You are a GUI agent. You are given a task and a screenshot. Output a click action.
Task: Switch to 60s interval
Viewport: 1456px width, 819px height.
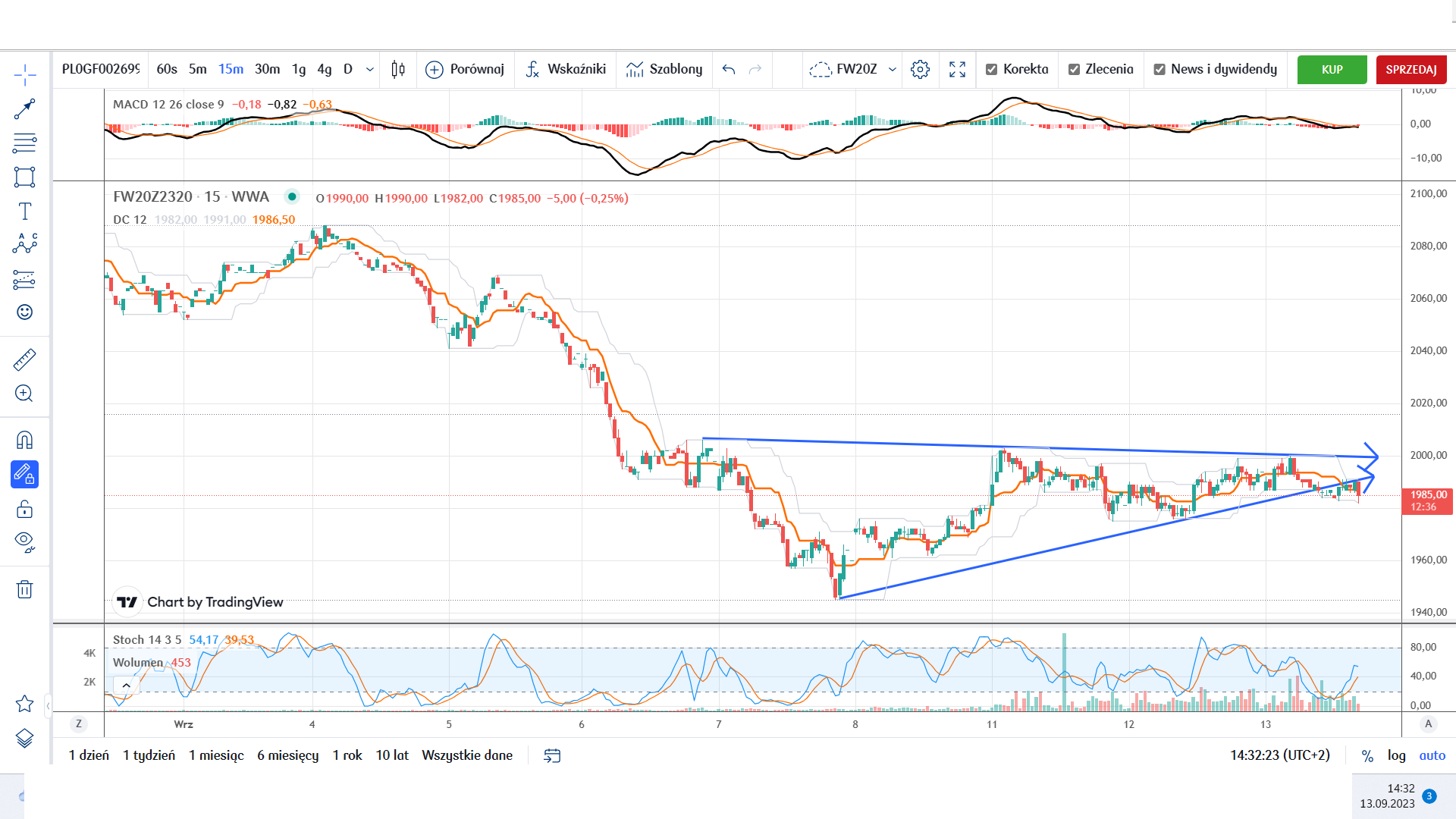(x=167, y=69)
